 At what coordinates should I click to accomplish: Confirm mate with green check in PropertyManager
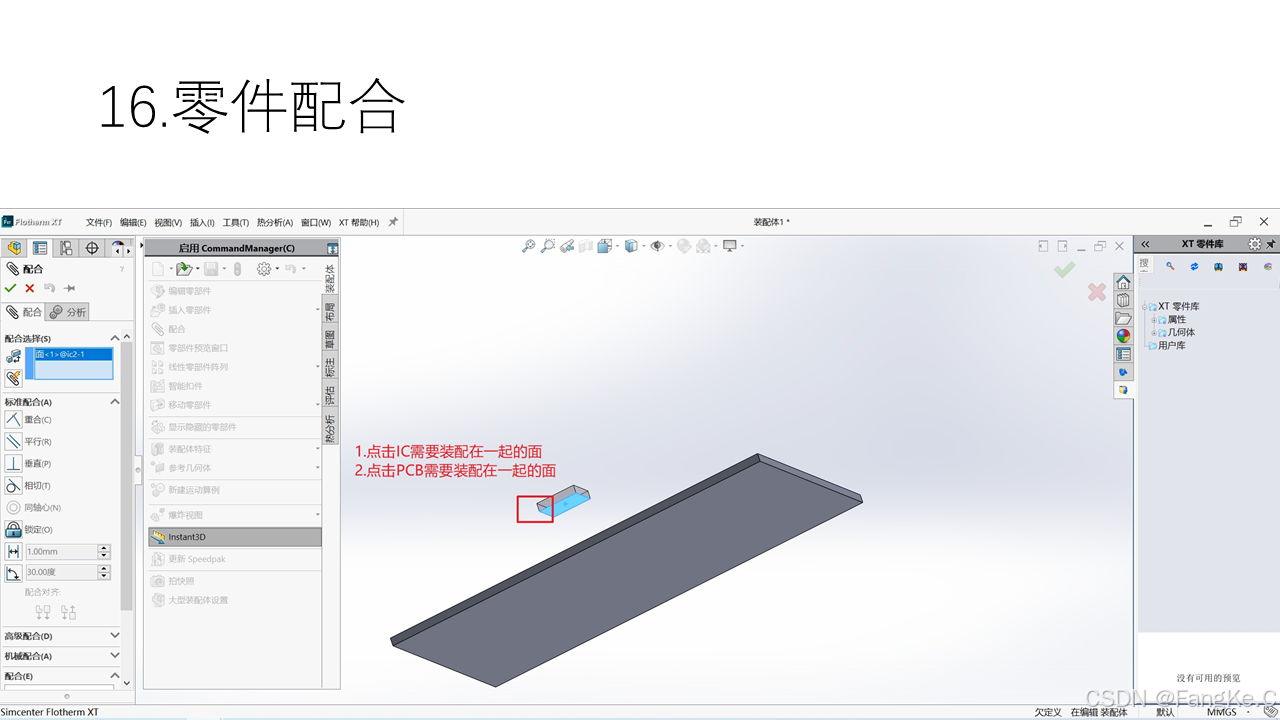[11, 288]
